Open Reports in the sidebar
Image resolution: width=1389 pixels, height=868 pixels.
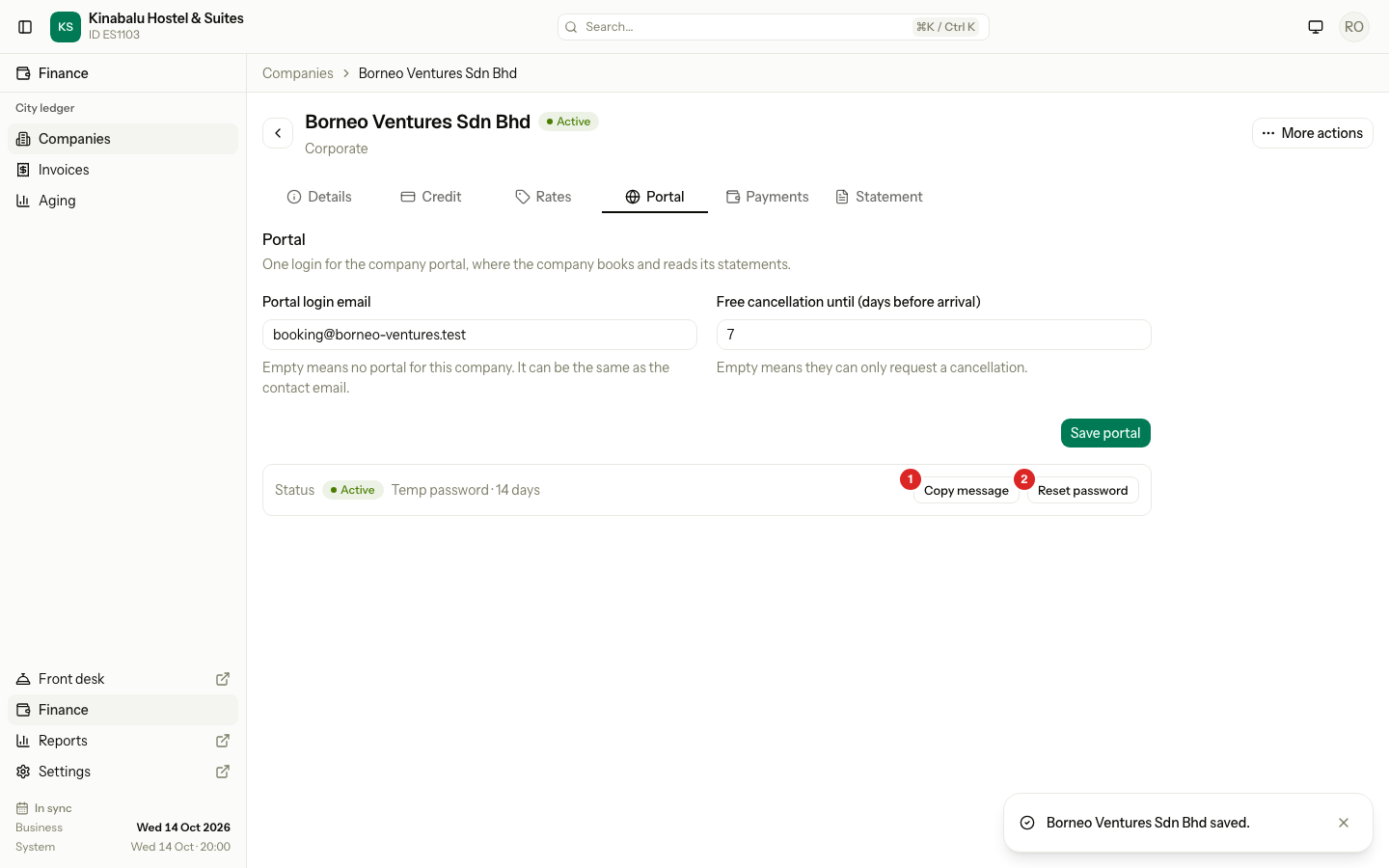tap(123, 741)
